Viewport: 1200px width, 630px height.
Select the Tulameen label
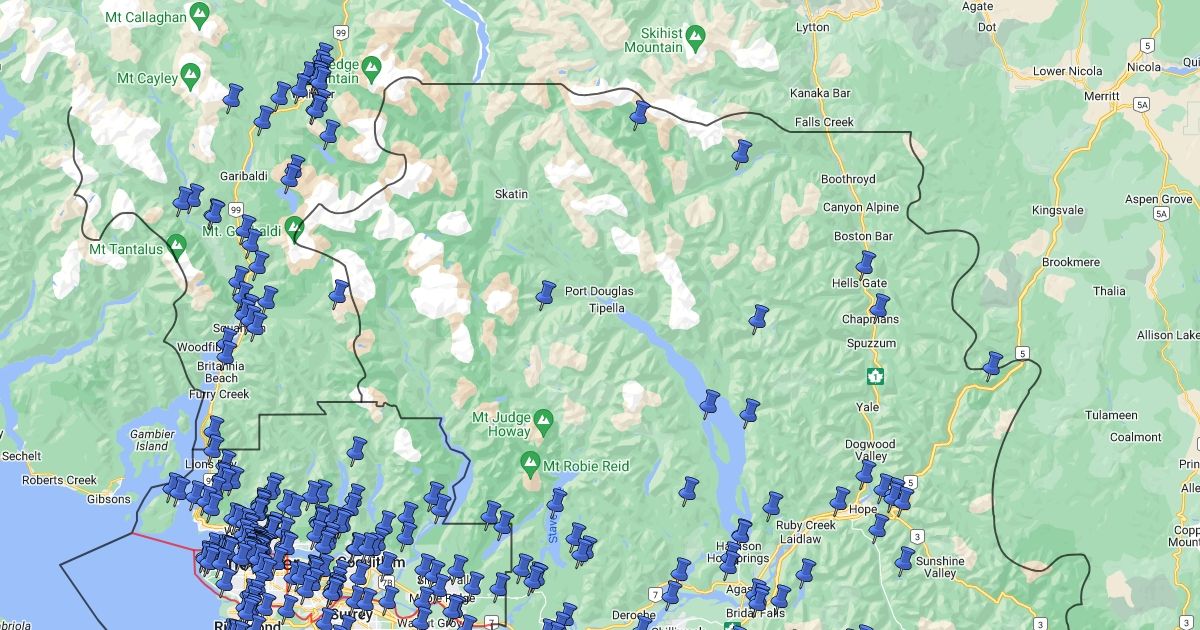coord(1112,415)
